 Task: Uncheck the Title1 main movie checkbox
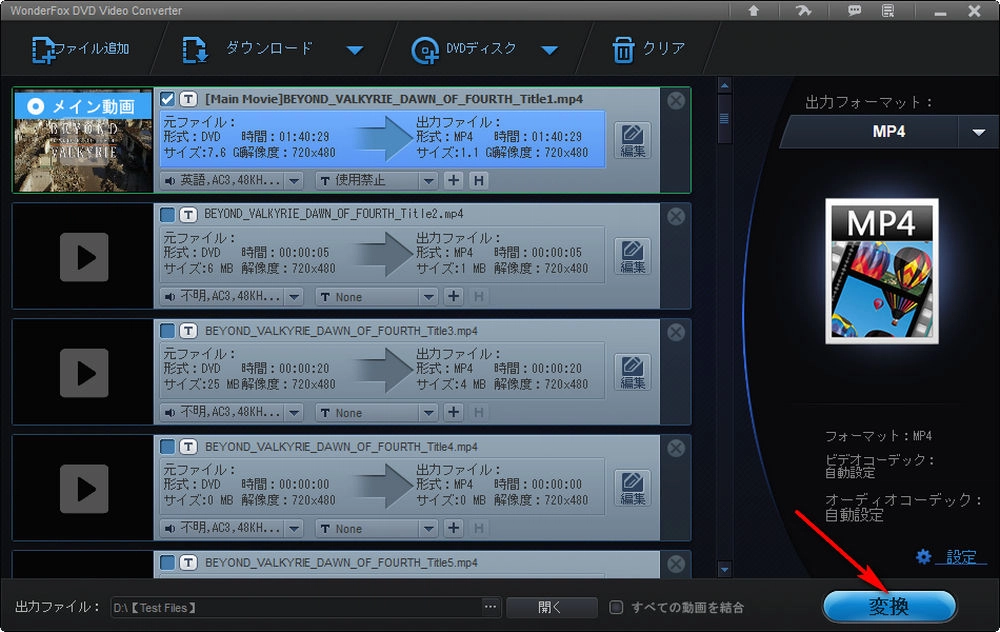coord(167,99)
